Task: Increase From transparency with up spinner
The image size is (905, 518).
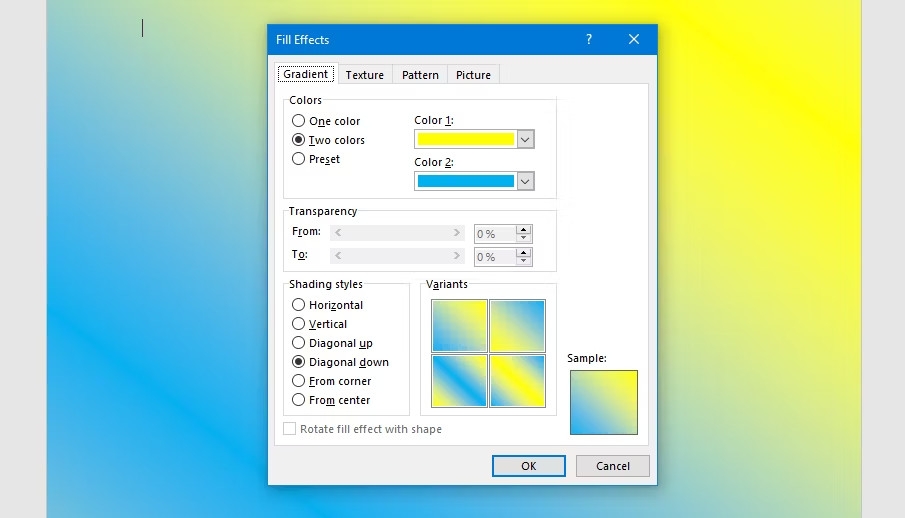Action: pyautogui.click(x=523, y=229)
